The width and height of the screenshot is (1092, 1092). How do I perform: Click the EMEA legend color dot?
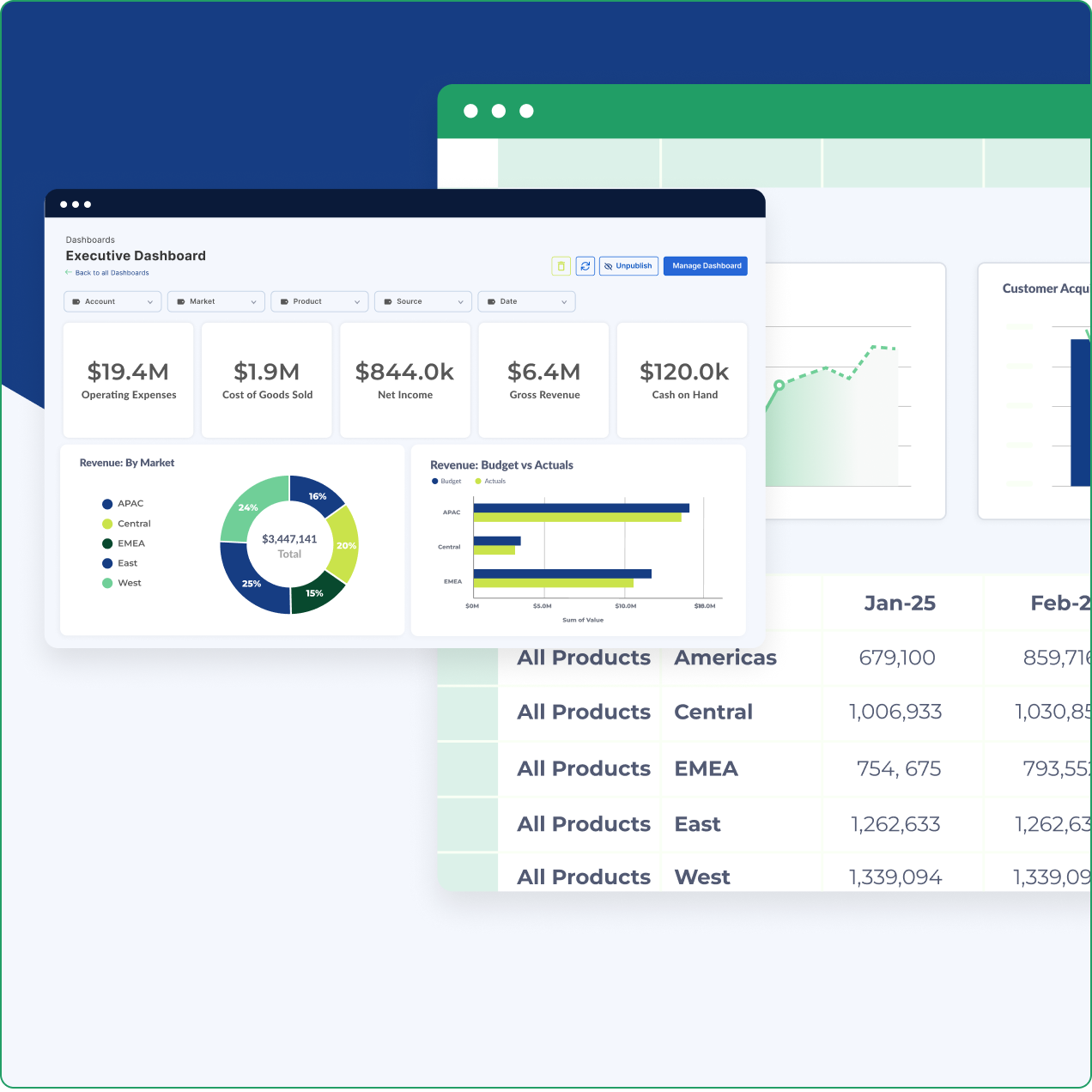point(107,543)
